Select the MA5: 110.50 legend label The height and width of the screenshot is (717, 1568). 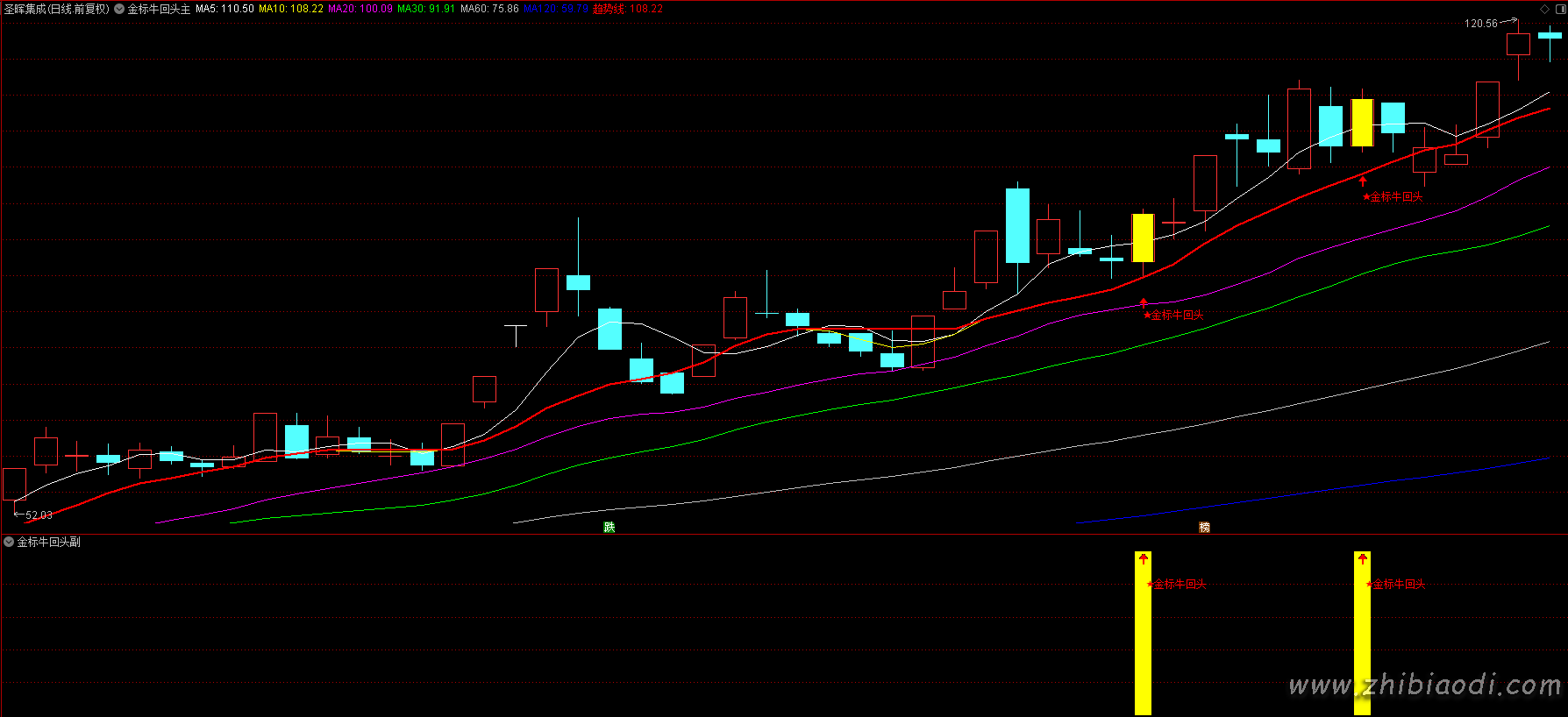(225, 9)
